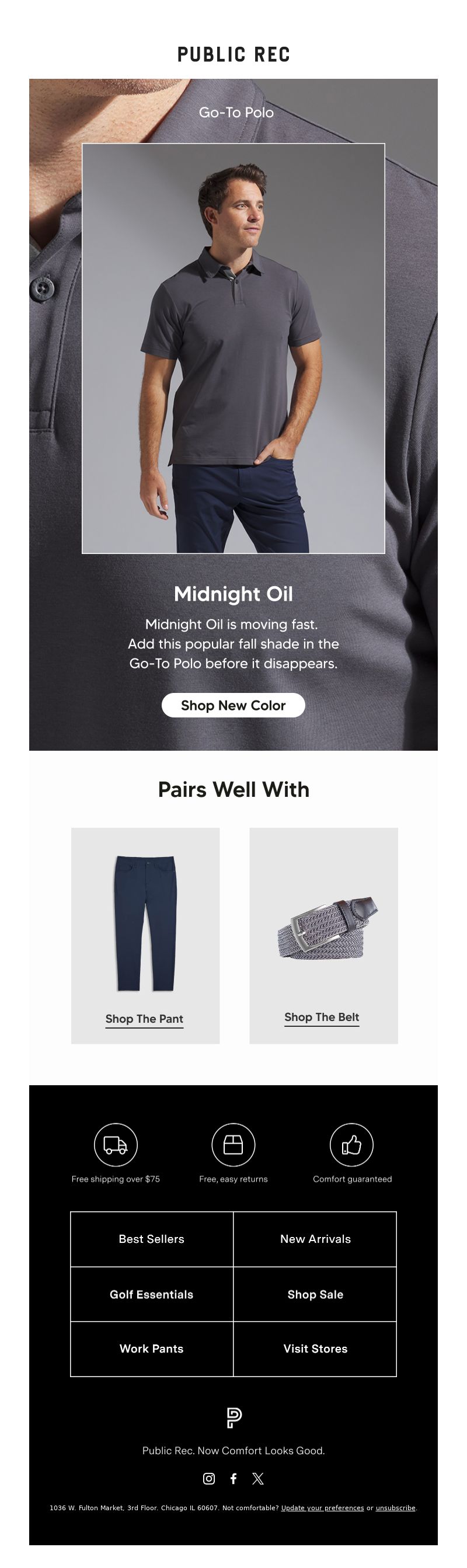Click the Shop New Color button

point(233,705)
